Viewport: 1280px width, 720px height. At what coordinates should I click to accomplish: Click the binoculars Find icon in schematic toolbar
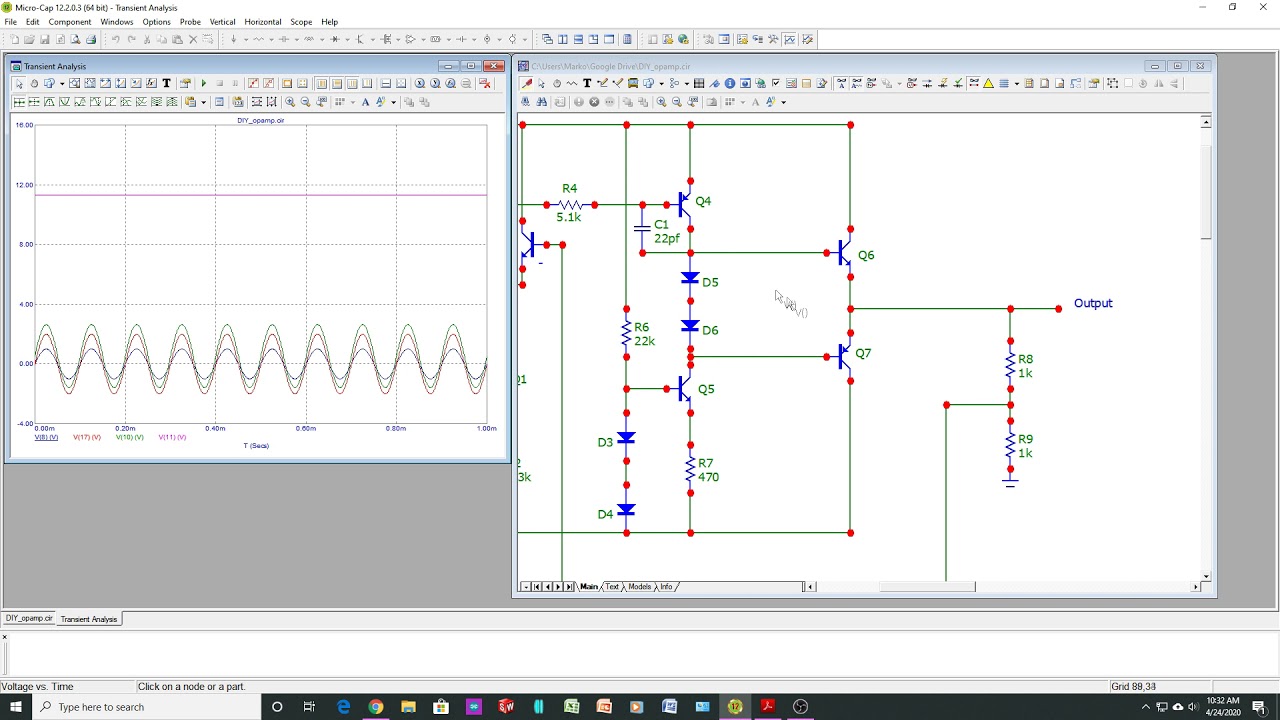click(542, 102)
